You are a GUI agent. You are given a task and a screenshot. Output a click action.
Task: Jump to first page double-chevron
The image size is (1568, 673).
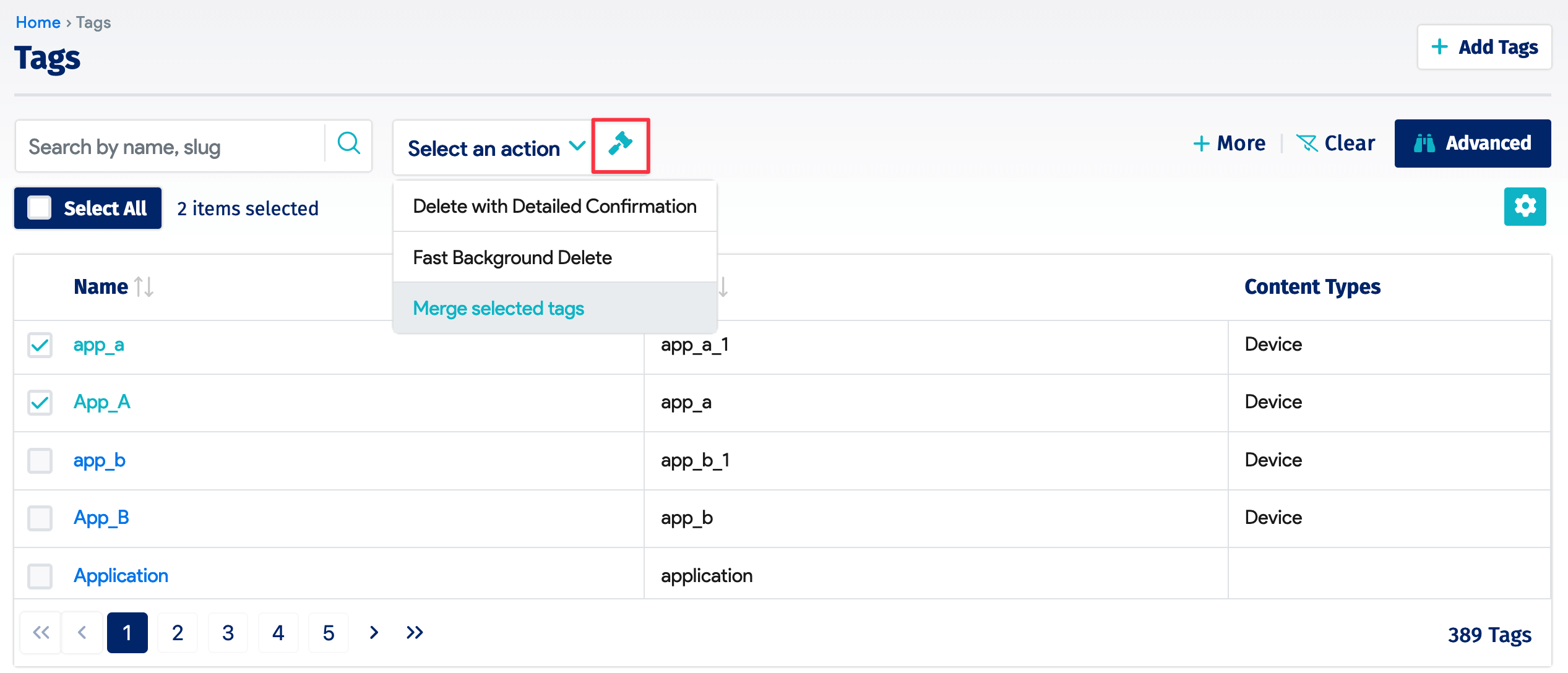pos(41,632)
